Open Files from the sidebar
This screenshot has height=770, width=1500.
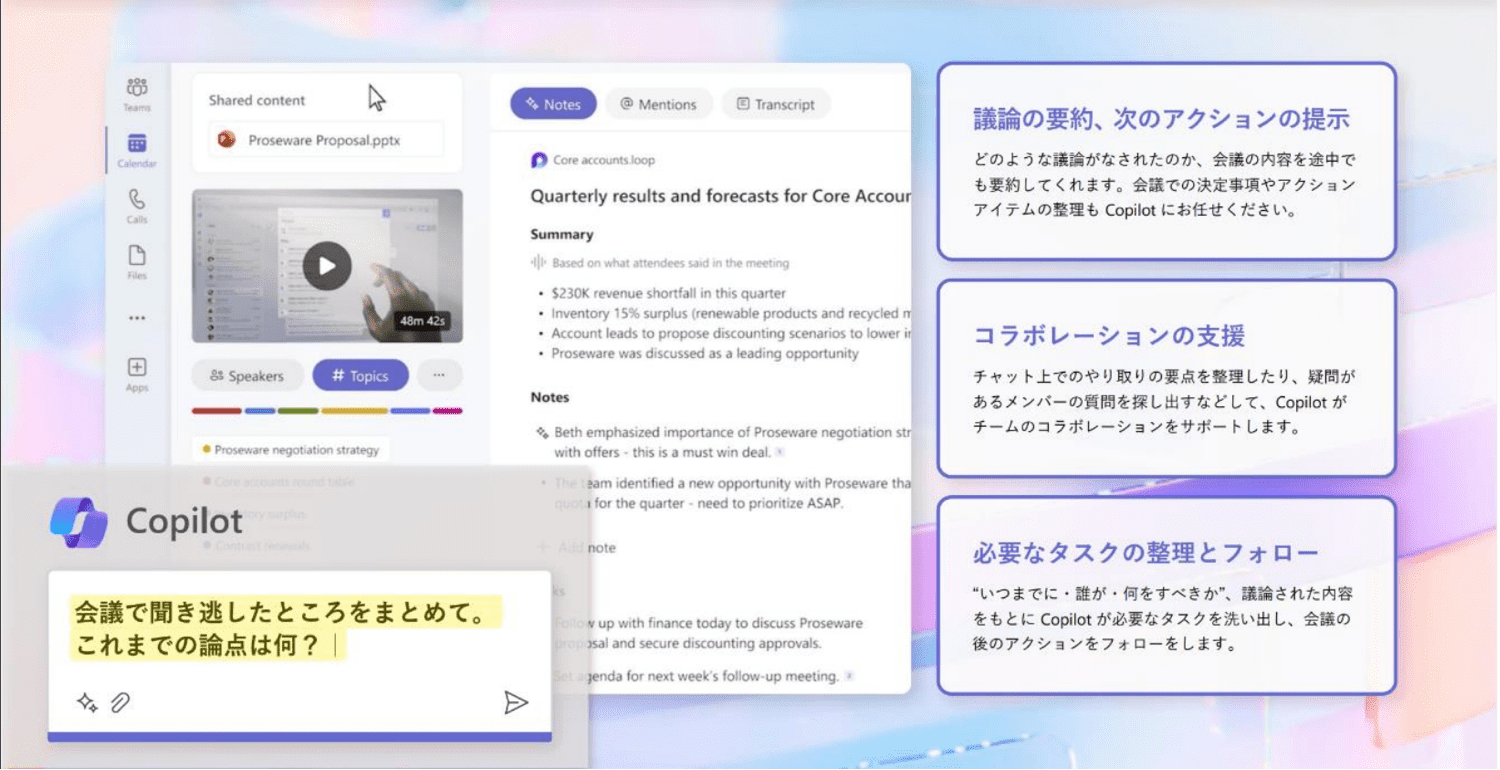click(137, 262)
